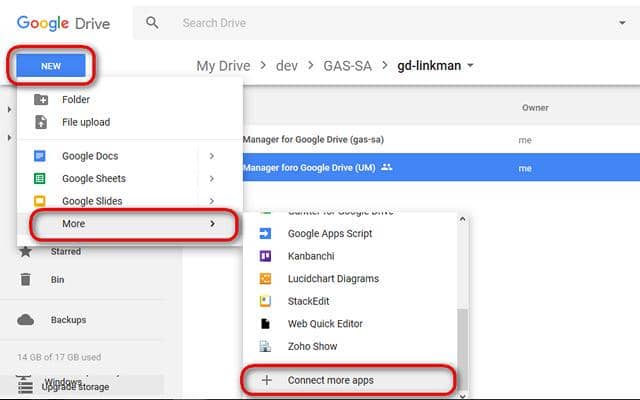Choose Web Quick Editor from submenu
This screenshot has width=640, height=400.
click(325, 324)
